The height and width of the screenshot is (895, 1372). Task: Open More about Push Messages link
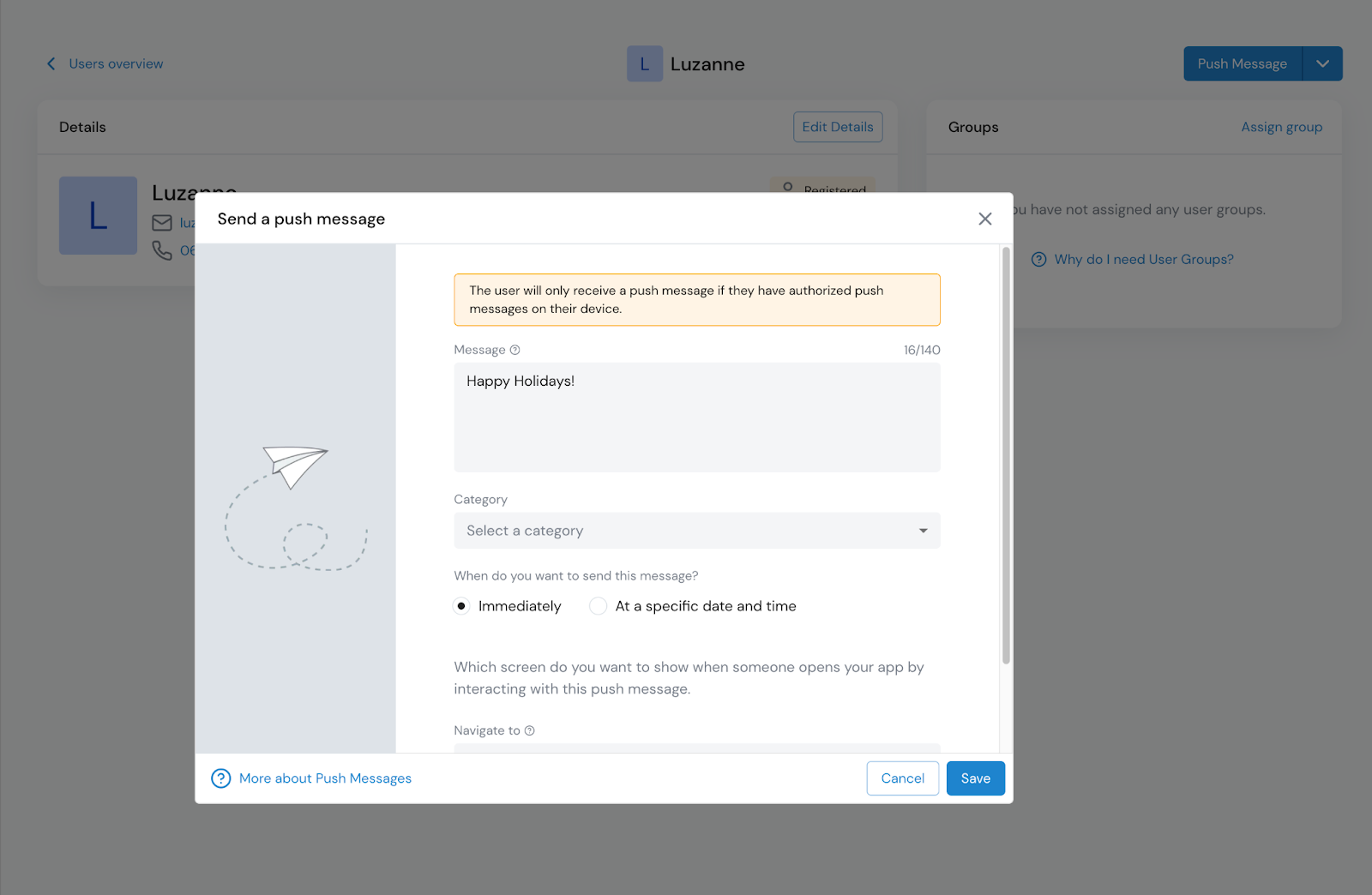coord(325,778)
